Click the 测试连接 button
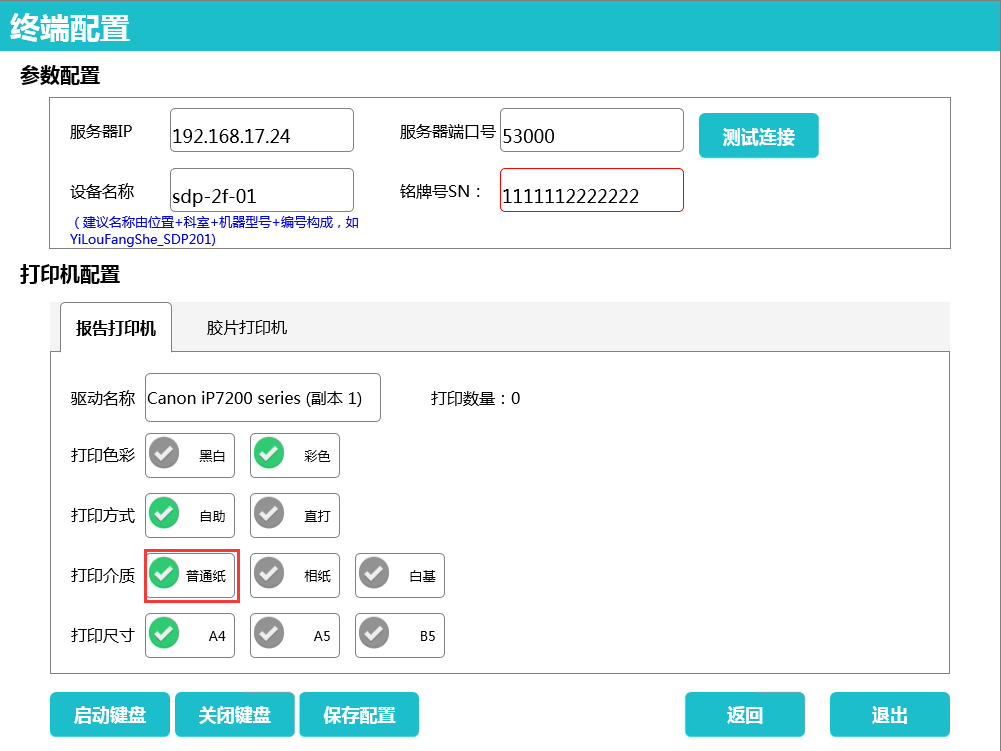Viewport: 1001px width, 751px height. (758, 136)
